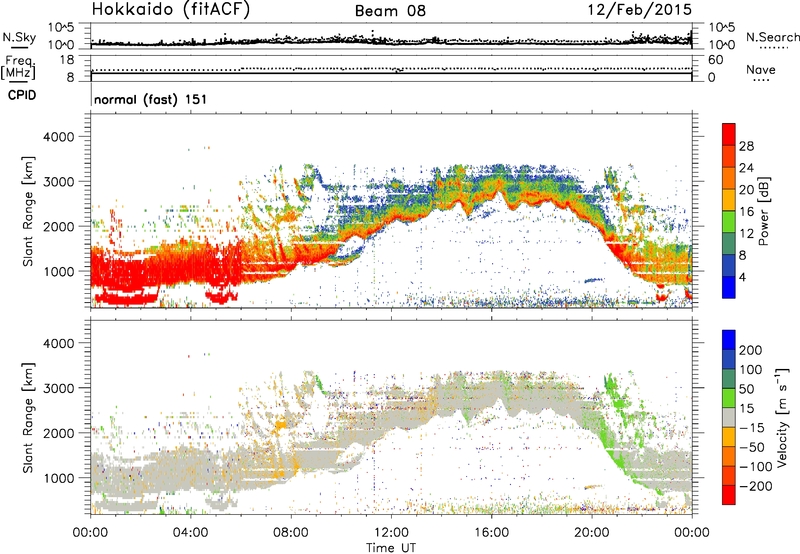This screenshot has width=800, height=554.
Task: Click '4000' on the power panel range axis
Action: 59,137
